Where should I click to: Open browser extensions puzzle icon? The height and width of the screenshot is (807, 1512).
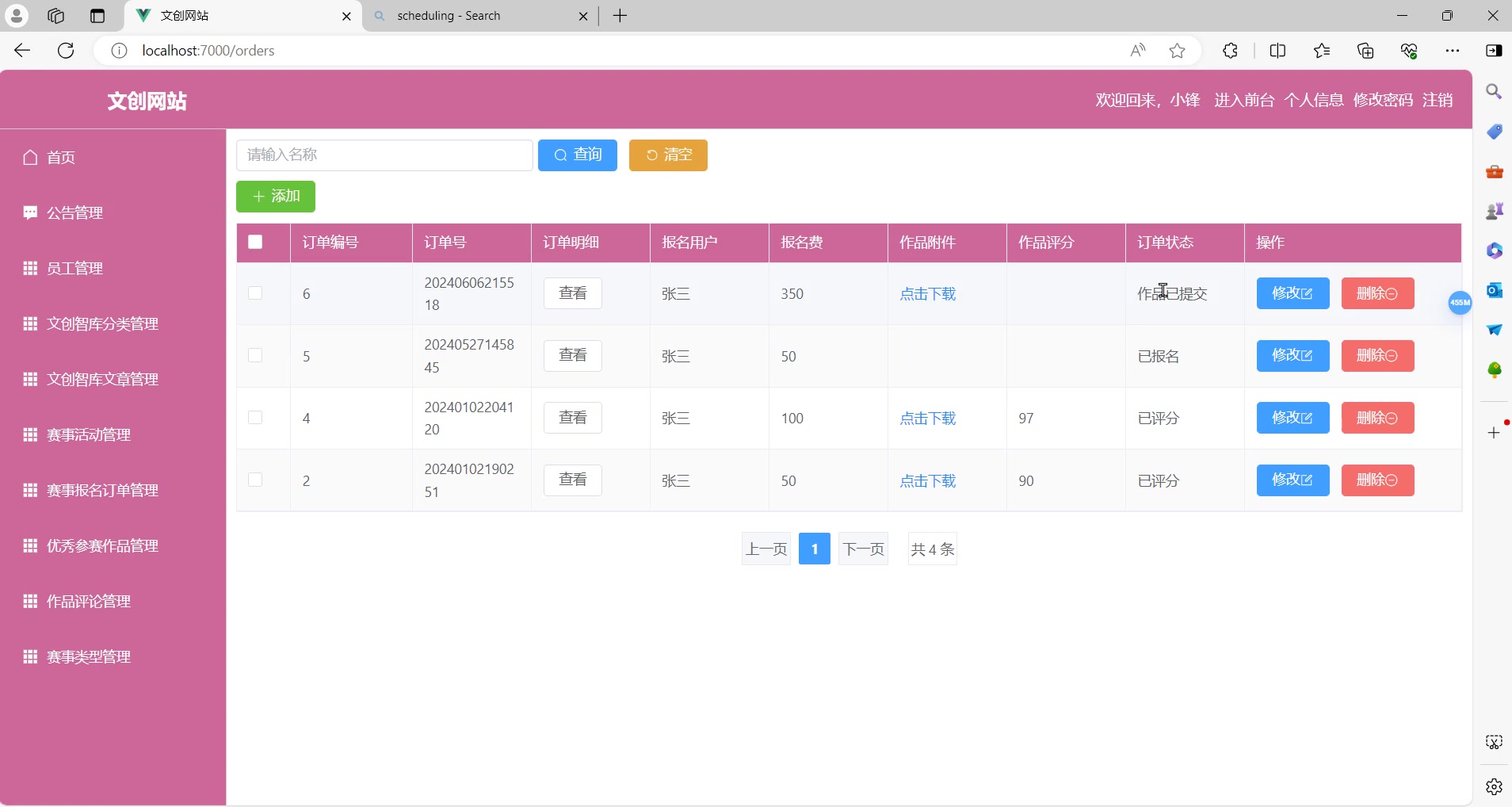(x=1230, y=51)
